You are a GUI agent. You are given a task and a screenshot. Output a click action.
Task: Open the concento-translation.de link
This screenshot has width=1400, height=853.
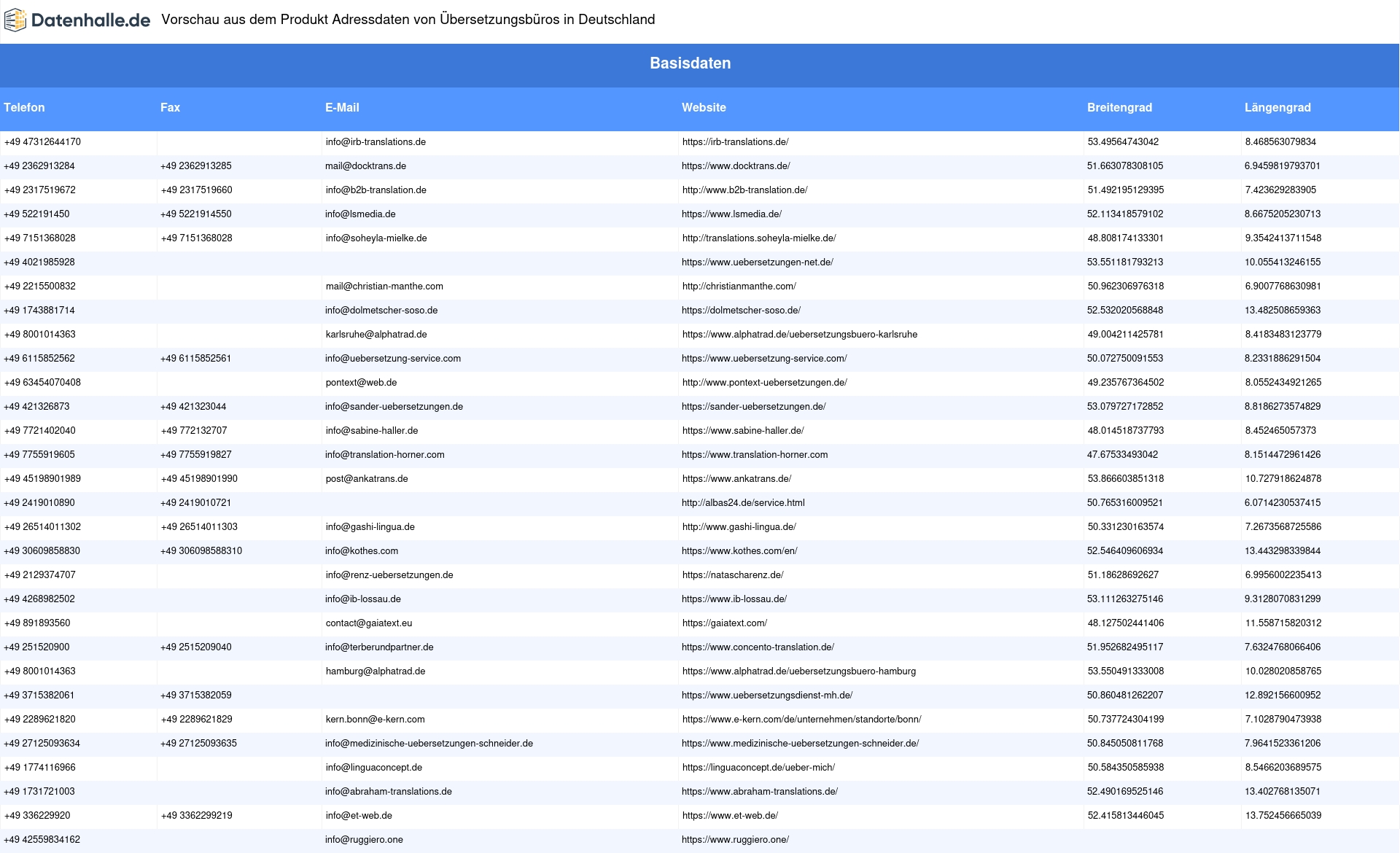[x=758, y=647]
